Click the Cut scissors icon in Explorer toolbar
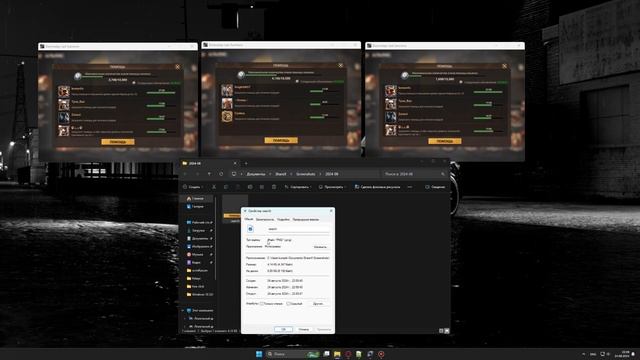This screenshot has width=640, height=360. (214, 187)
